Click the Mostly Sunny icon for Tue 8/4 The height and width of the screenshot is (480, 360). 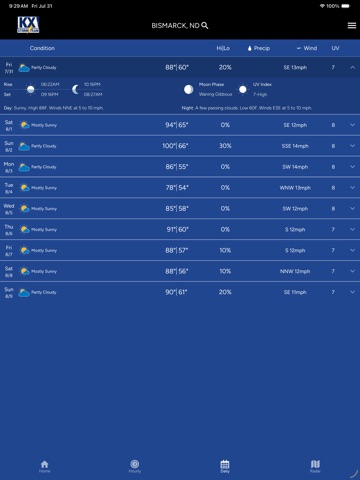tap(25, 188)
